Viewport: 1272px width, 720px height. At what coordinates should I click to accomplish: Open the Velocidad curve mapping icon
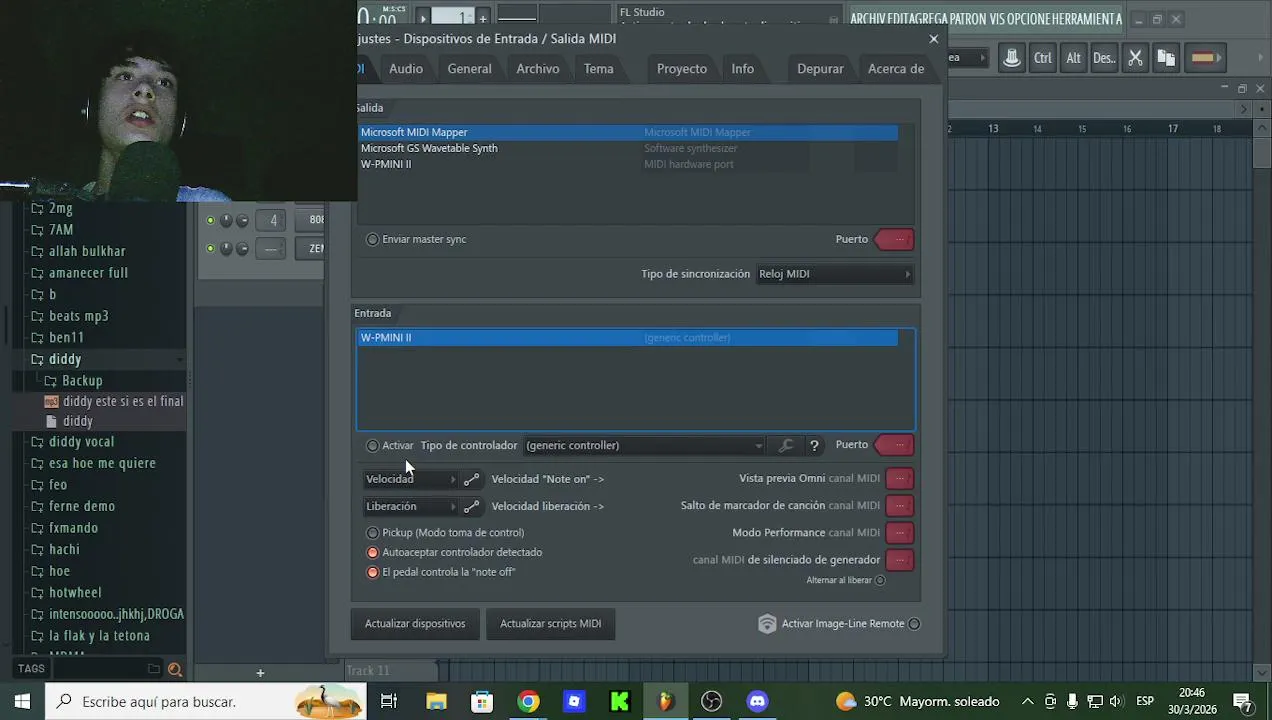[471, 480]
